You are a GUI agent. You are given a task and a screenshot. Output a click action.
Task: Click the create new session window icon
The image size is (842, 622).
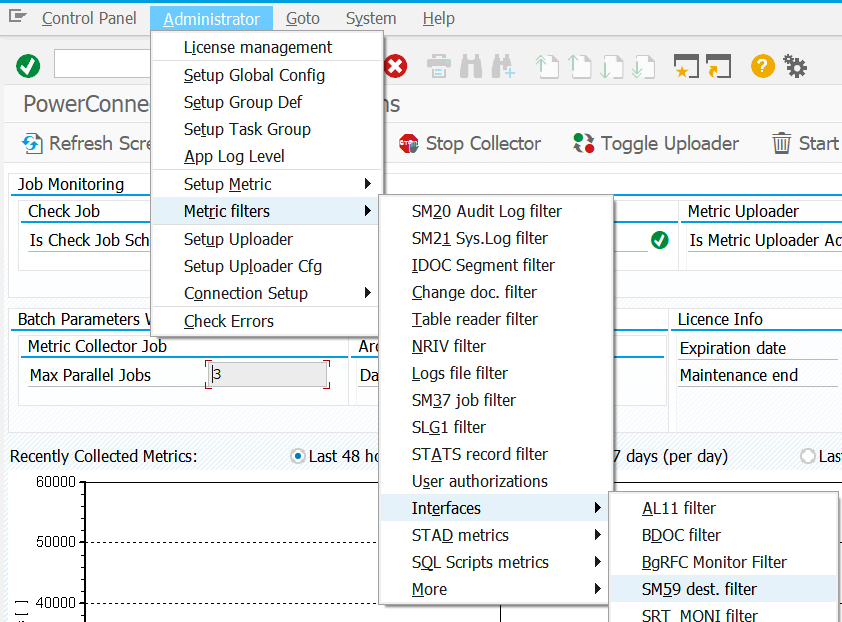tap(685, 67)
